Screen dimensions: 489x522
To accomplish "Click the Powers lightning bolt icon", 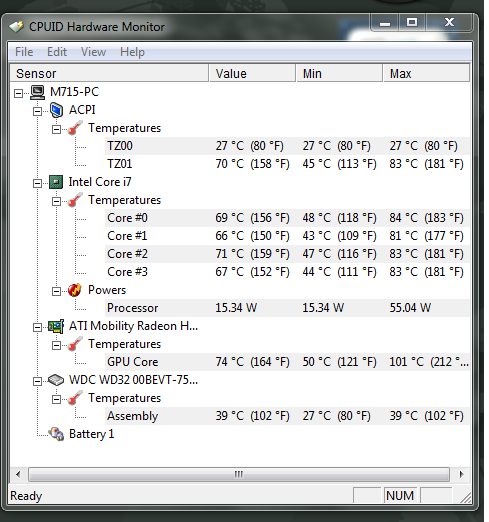I will coord(75,290).
